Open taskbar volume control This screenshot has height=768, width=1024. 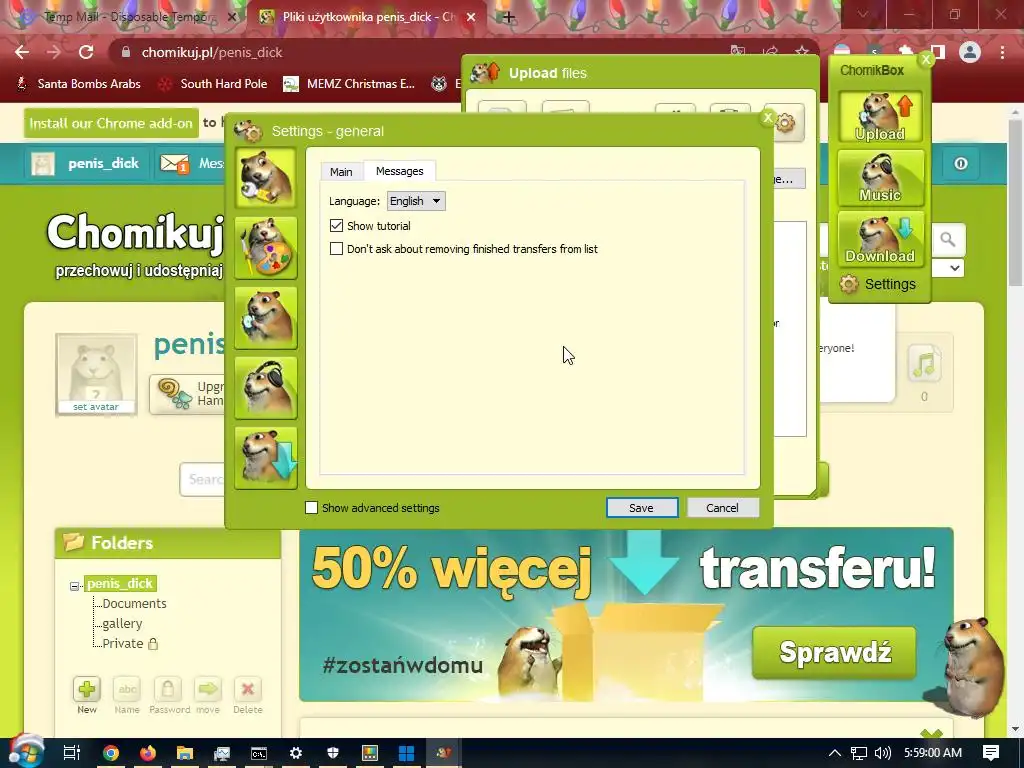883,753
